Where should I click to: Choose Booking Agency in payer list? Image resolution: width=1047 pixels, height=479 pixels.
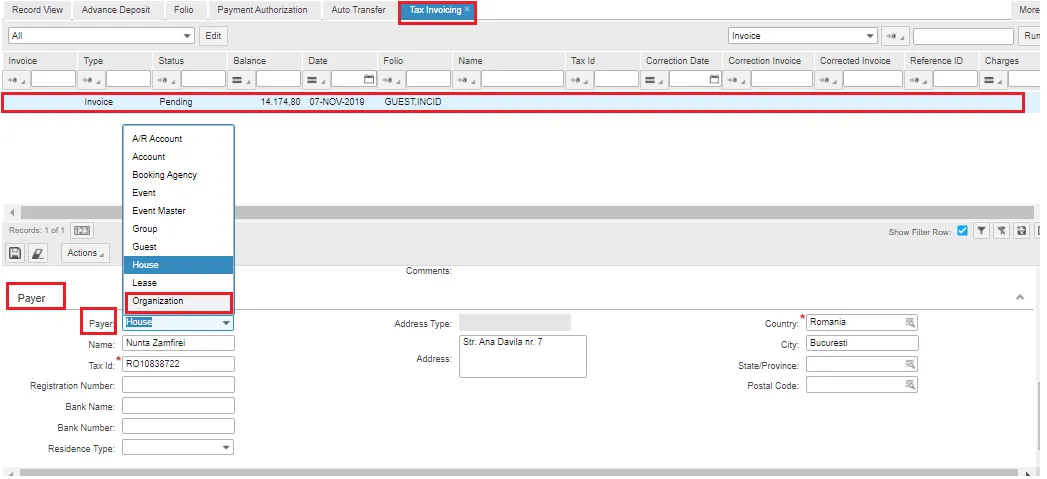point(178,174)
